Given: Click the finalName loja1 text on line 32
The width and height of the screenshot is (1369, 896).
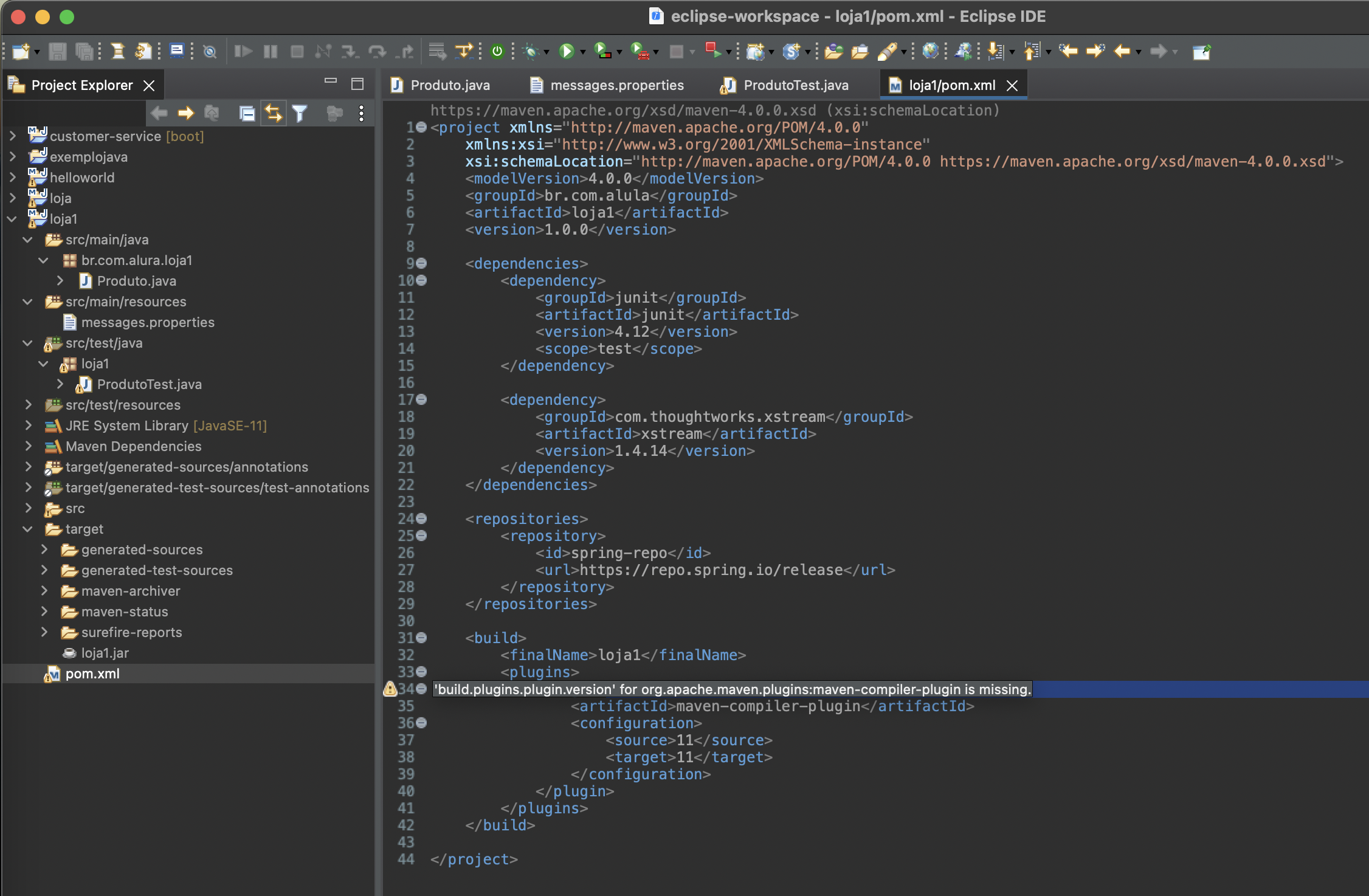Looking at the screenshot, I should (x=619, y=655).
